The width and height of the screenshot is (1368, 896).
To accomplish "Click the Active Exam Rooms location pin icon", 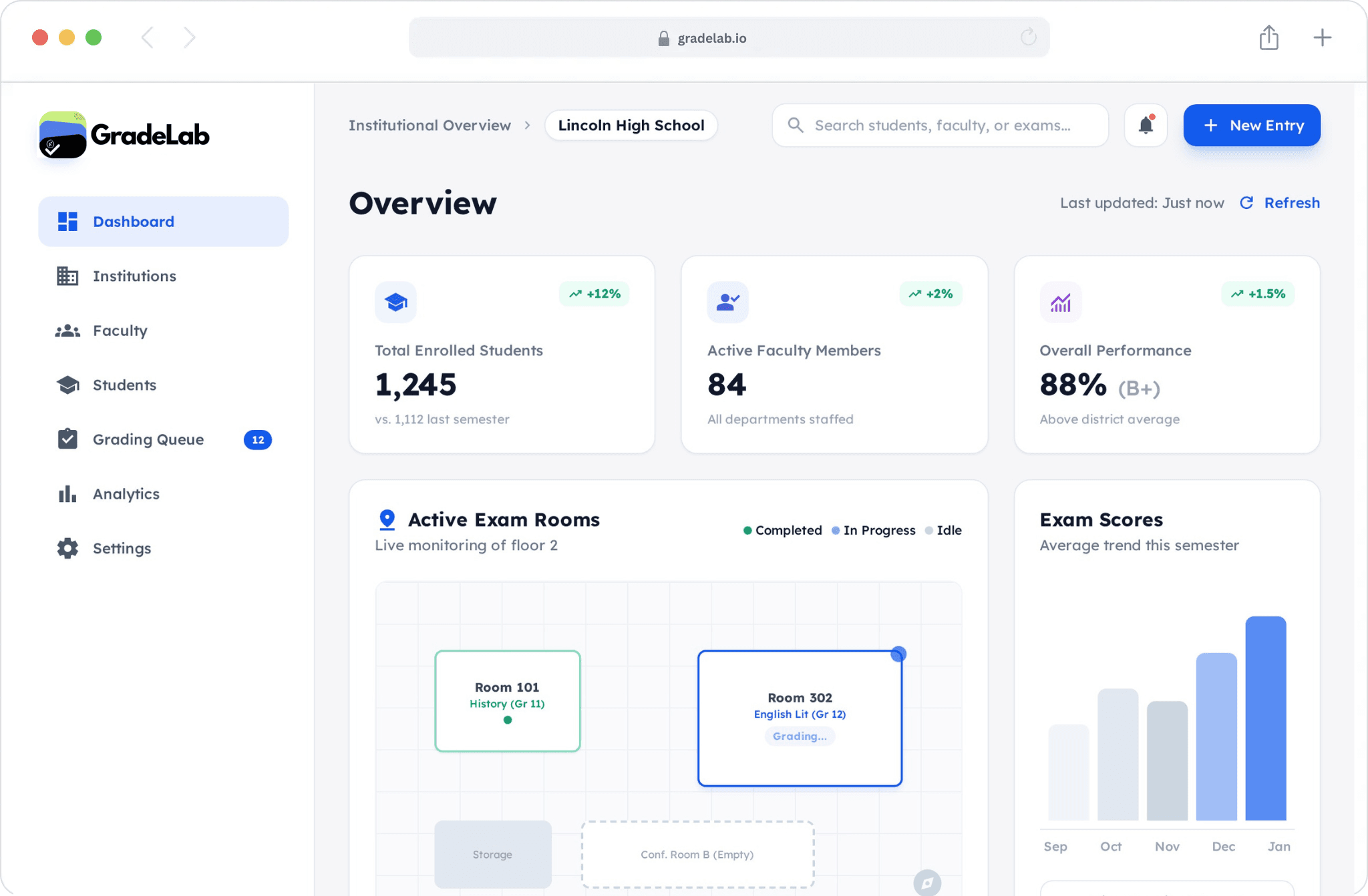I will point(387,519).
